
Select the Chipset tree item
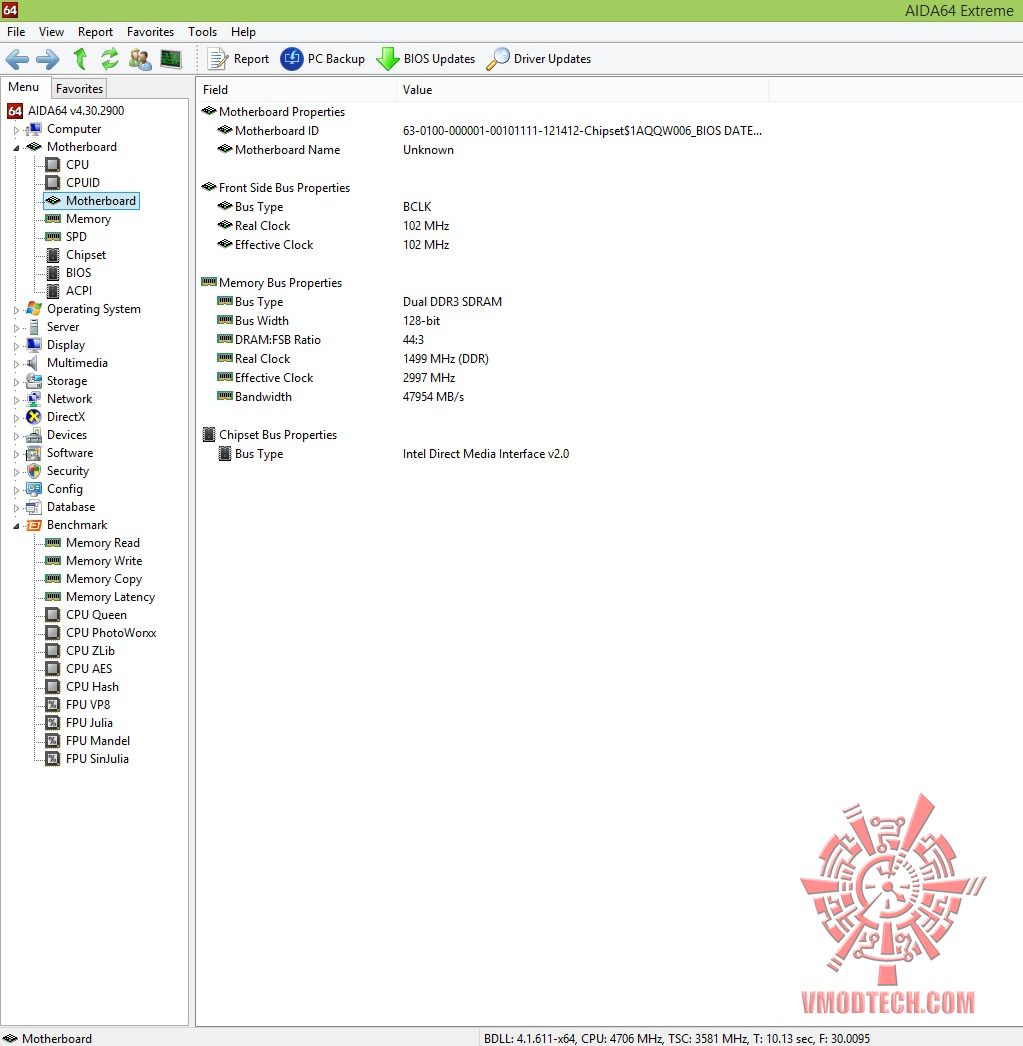click(x=86, y=255)
